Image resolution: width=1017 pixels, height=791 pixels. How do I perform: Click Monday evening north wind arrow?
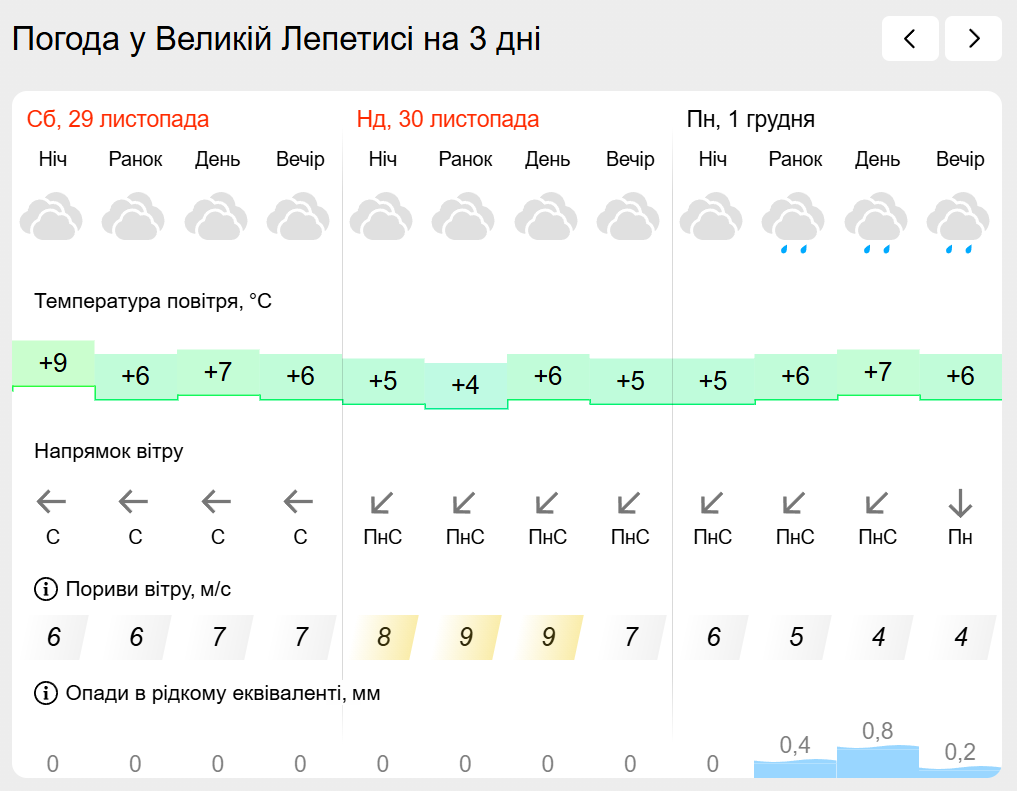960,502
